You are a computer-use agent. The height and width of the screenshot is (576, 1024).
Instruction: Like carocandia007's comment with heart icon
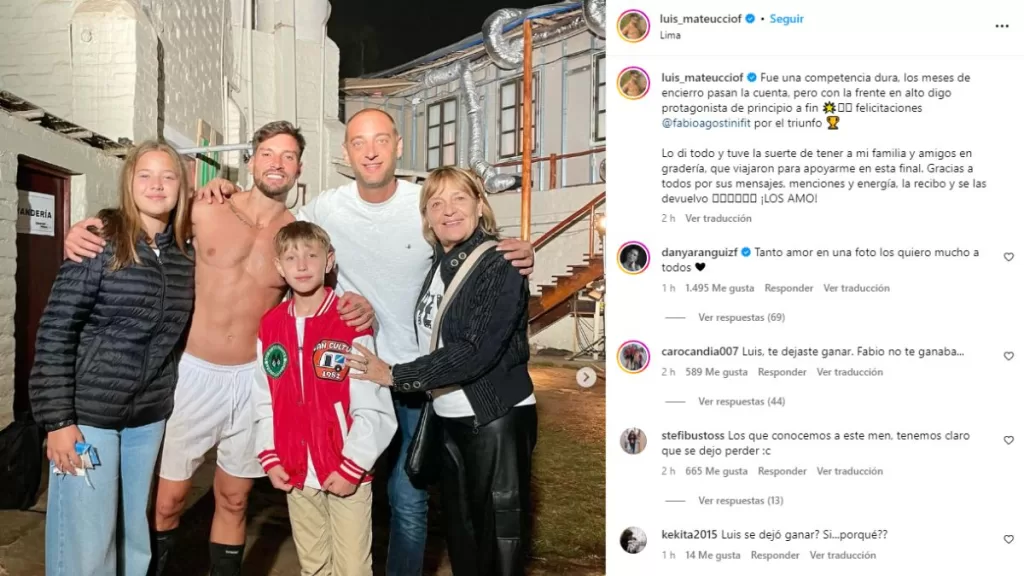point(1008,356)
